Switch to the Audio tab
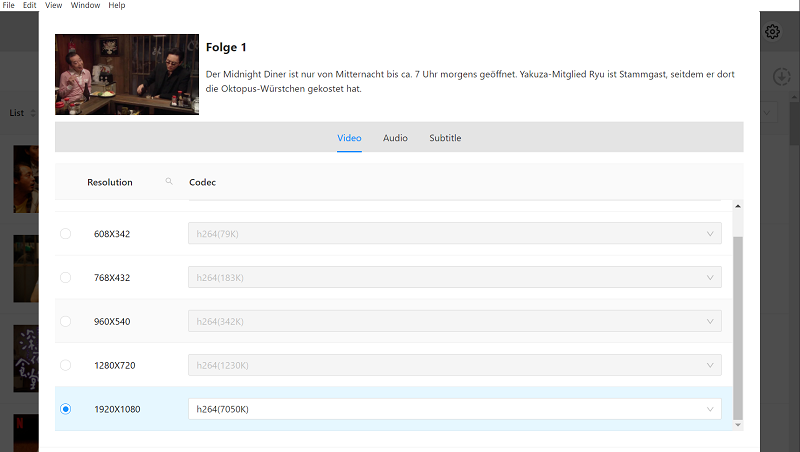This screenshot has width=800, height=452. click(395, 138)
